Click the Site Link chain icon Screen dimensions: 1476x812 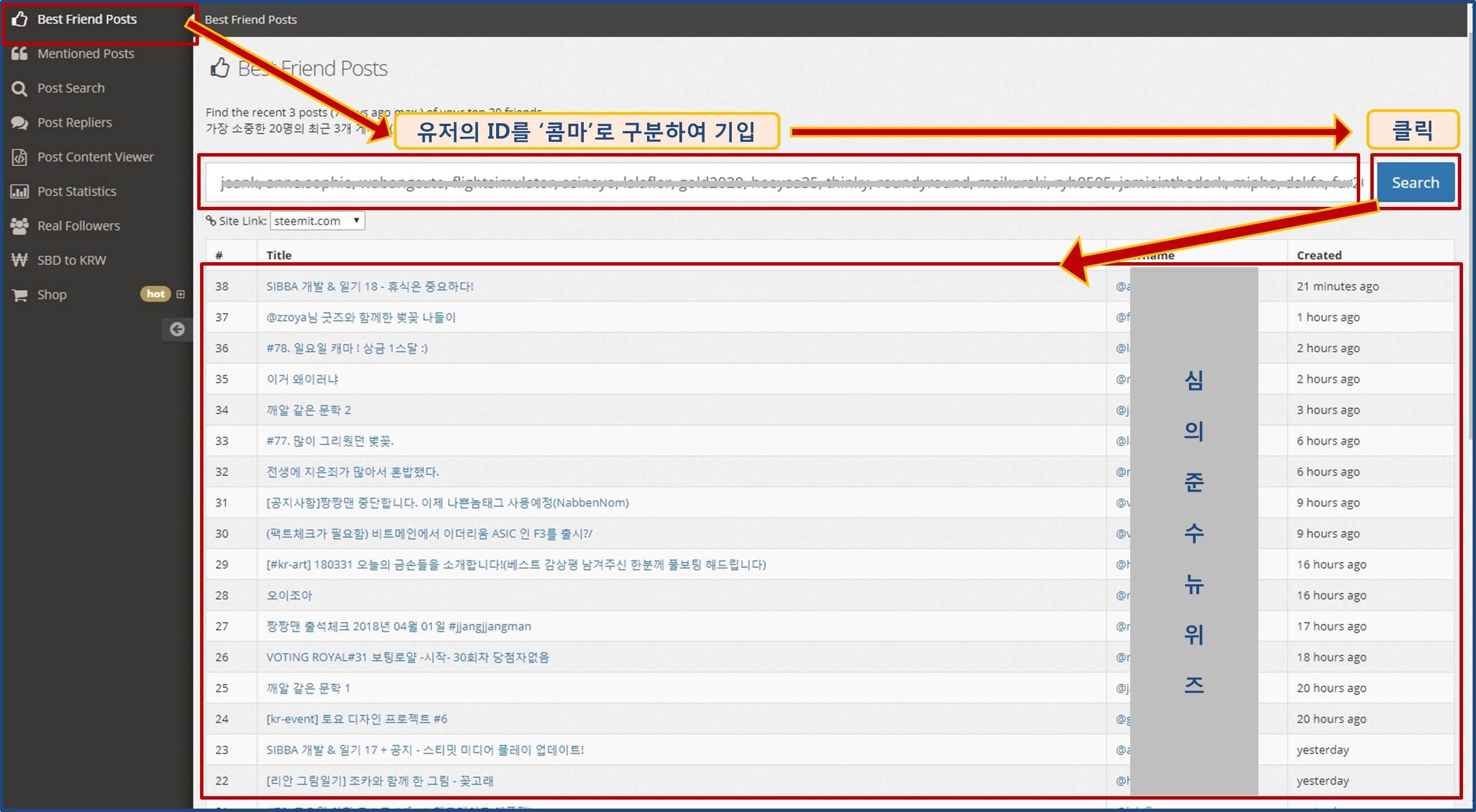coord(211,220)
